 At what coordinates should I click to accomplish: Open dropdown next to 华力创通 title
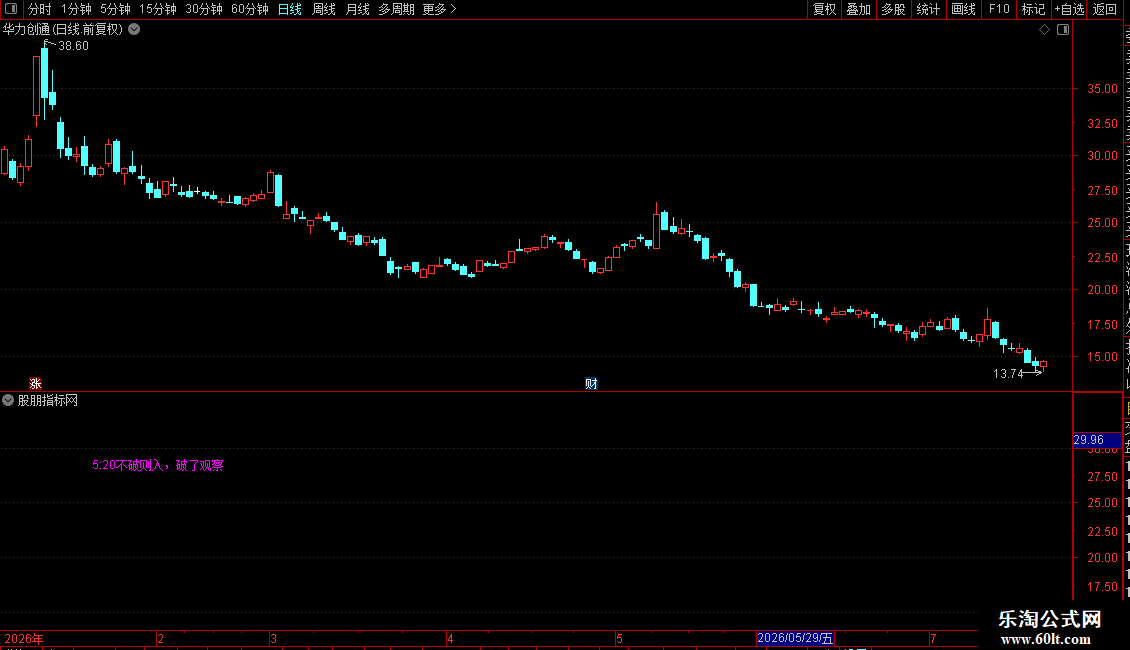pyautogui.click(x=134, y=30)
